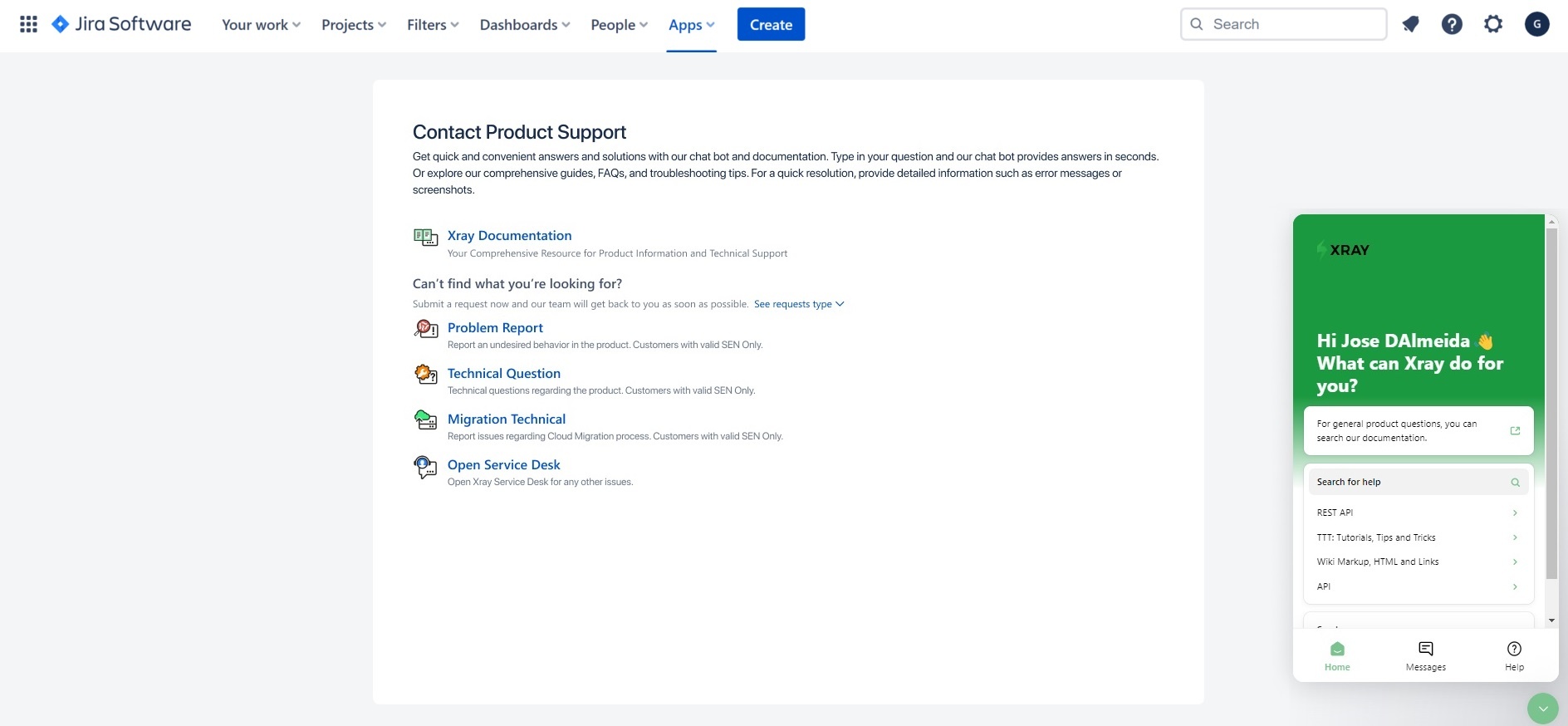Open the notifications bell icon

(1410, 24)
